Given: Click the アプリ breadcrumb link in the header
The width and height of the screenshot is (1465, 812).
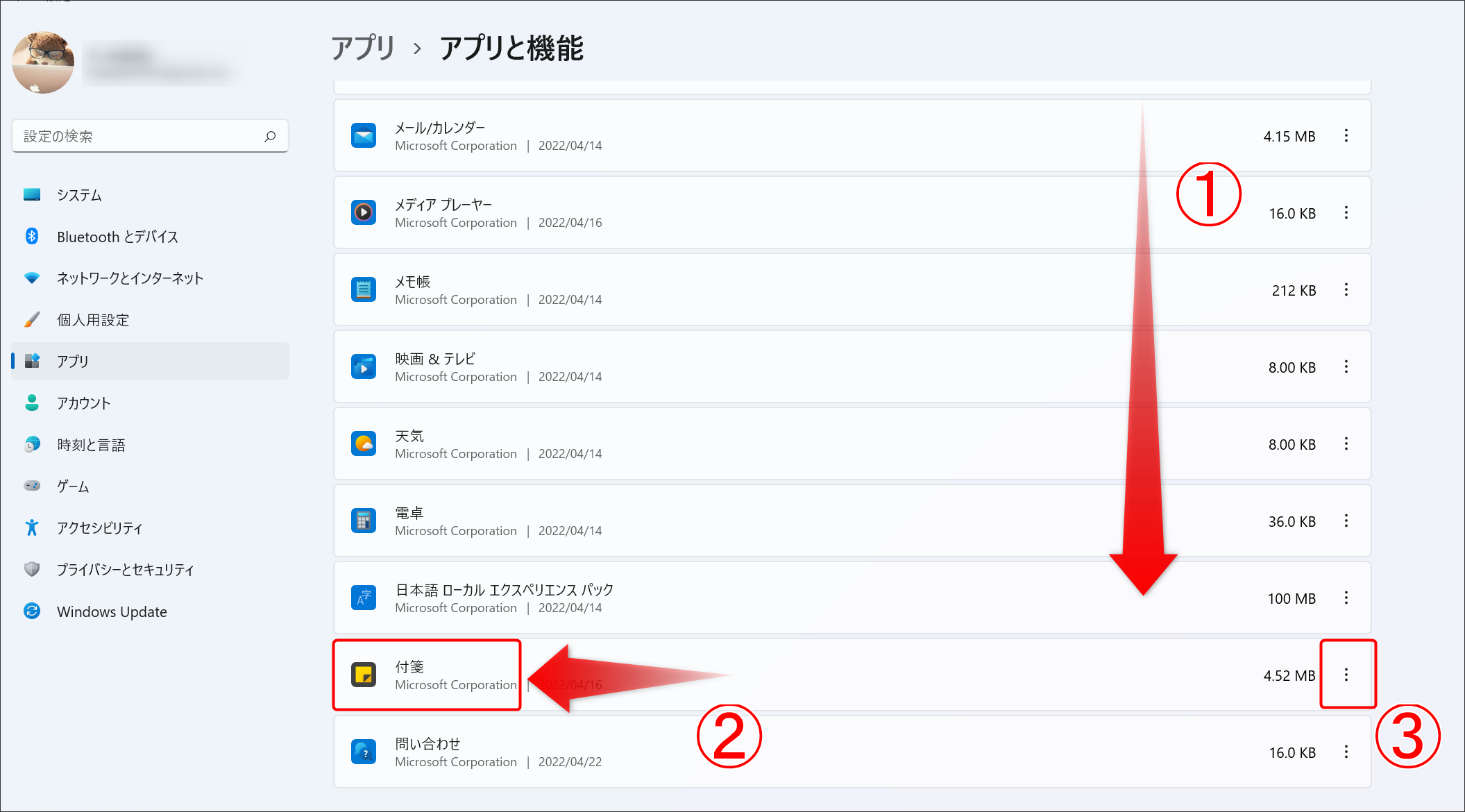Looking at the screenshot, I should click(x=363, y=48).
